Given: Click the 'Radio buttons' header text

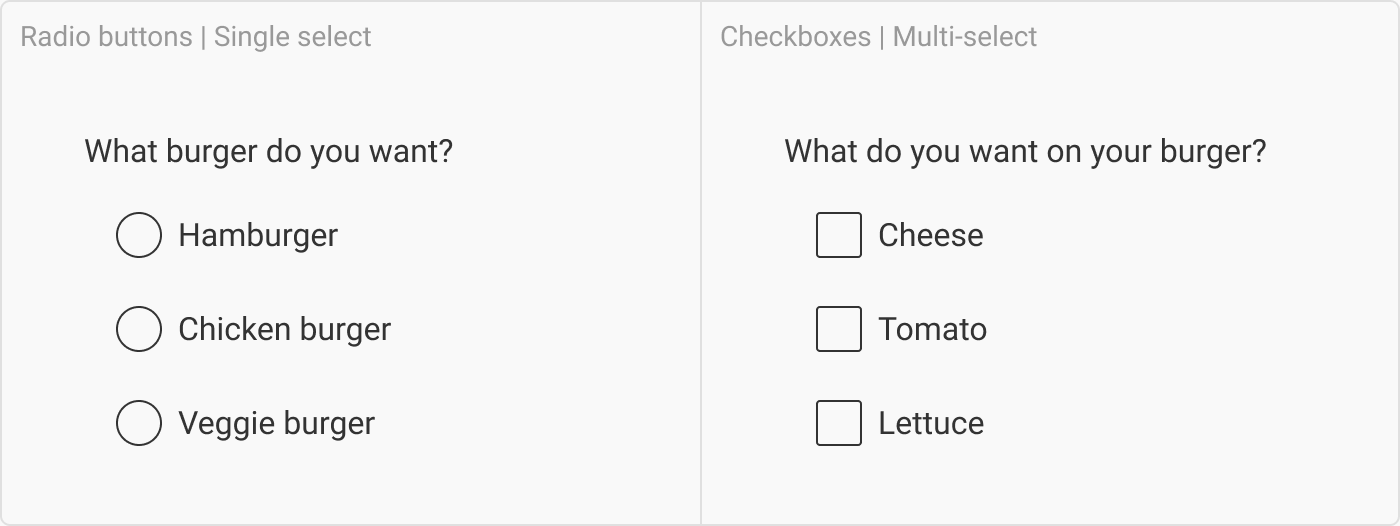Looking at the screenshot, I should (106, 37).
